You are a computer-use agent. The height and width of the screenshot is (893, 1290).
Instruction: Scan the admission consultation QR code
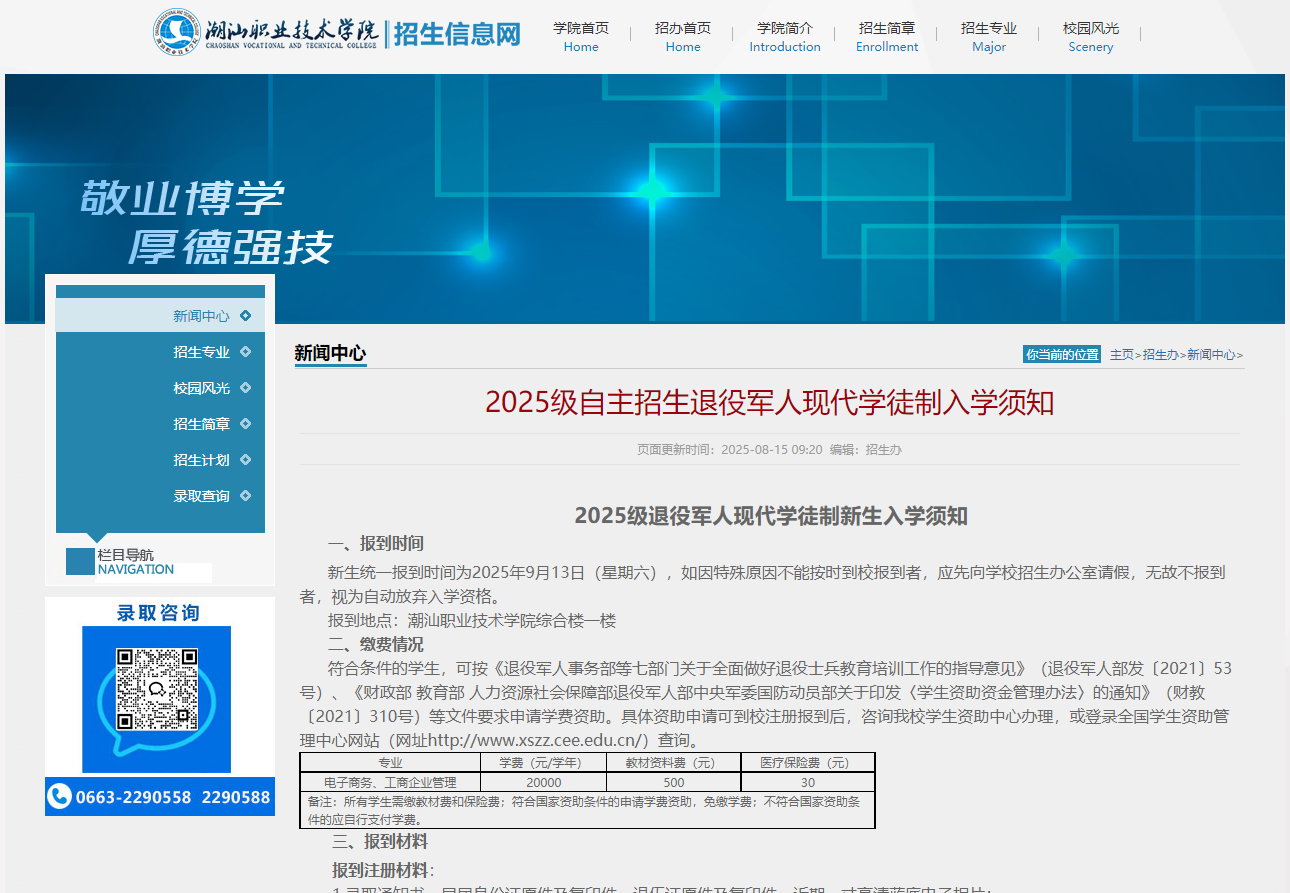point(155,688)
